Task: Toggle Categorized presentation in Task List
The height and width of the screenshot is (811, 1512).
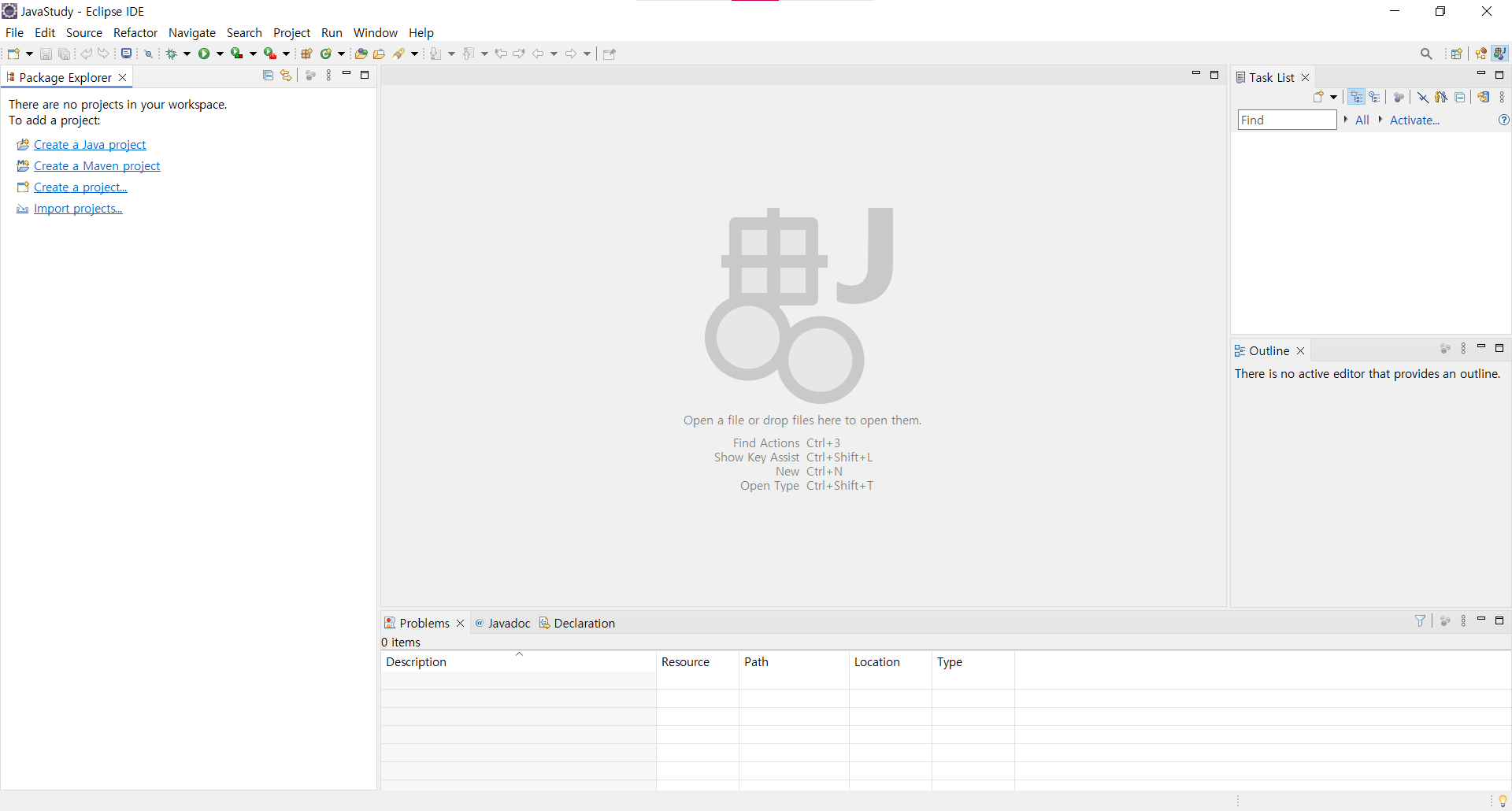Action: point(1357,97)
